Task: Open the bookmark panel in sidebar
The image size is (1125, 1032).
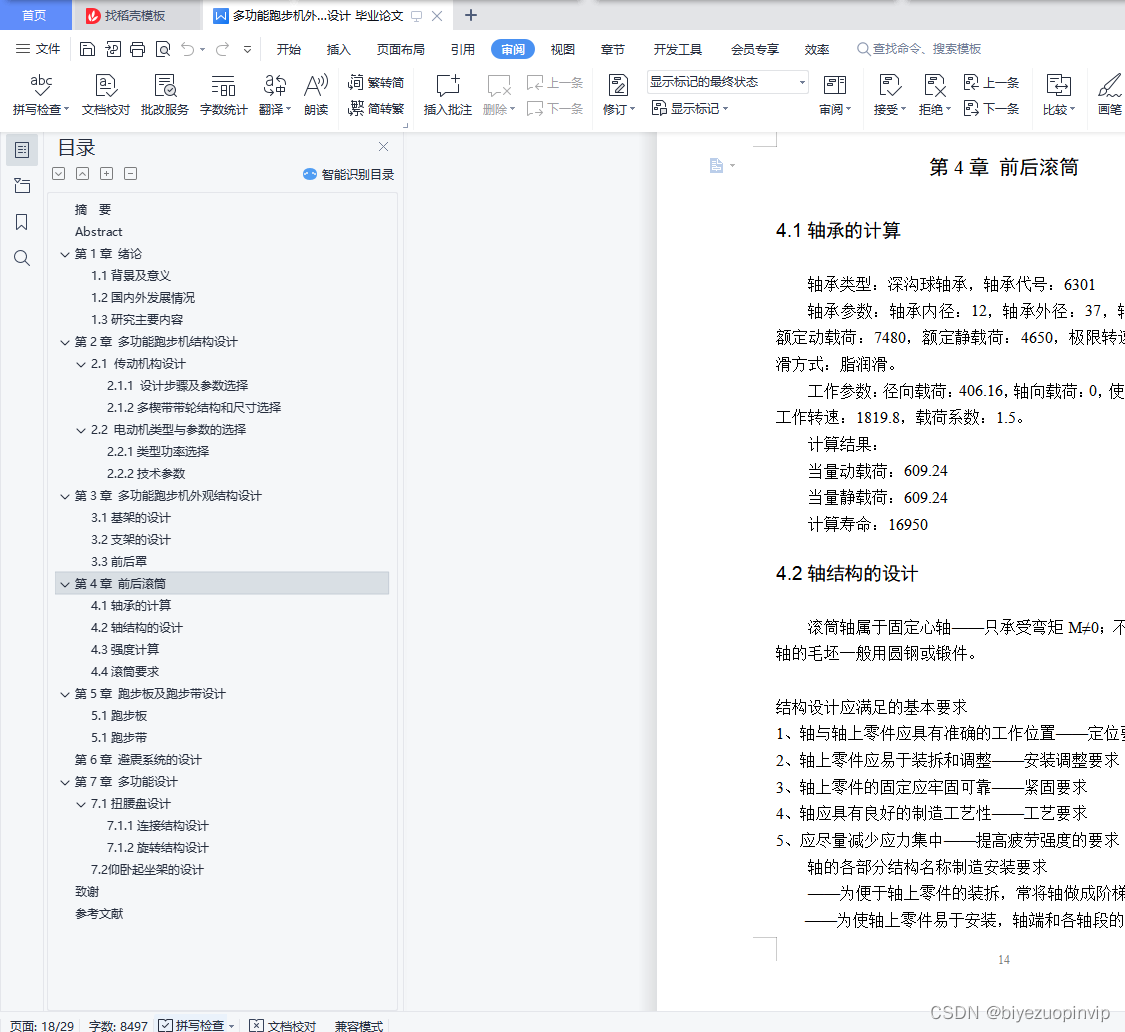Action: click(x=22, y=222)
